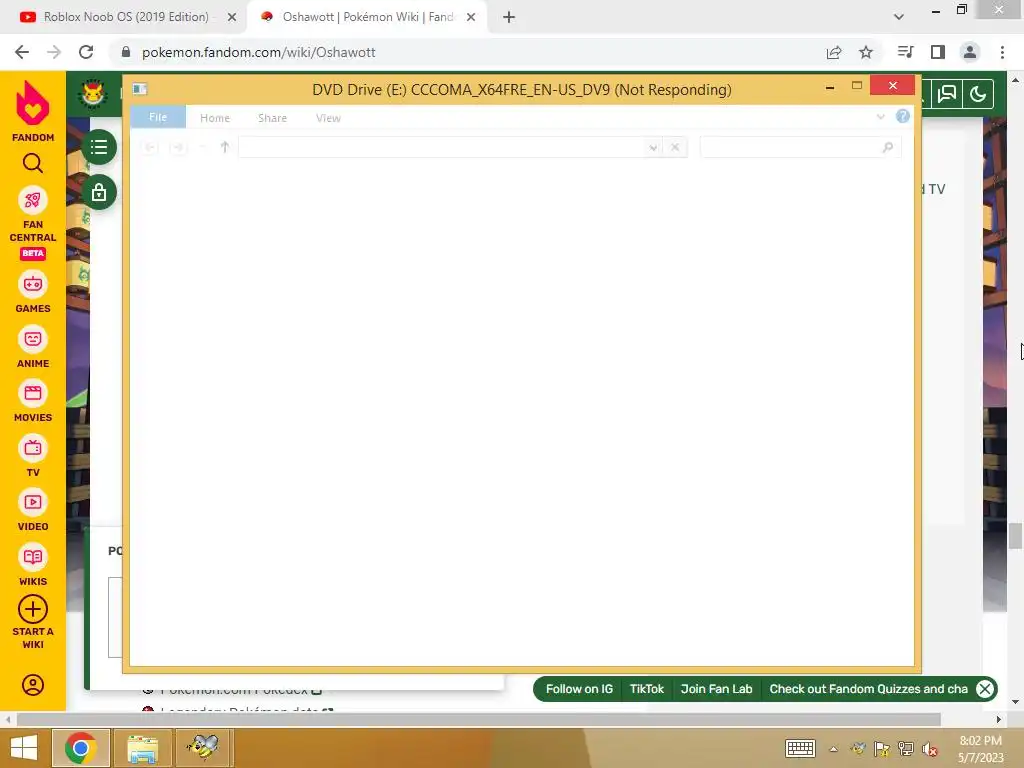Open Explorer address bar history dropdown
Viewport: 1024px width, 768px height.
652,148
